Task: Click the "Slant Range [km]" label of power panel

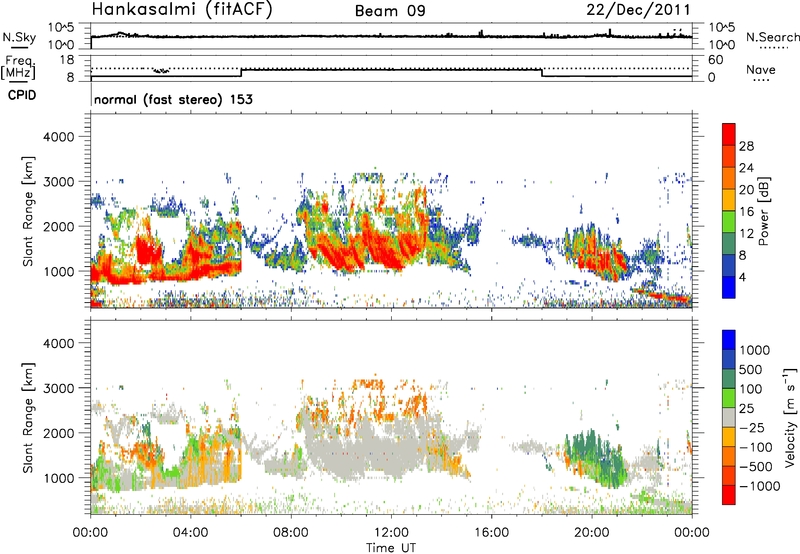Action: pyautogui.click(x=29, y=211)
